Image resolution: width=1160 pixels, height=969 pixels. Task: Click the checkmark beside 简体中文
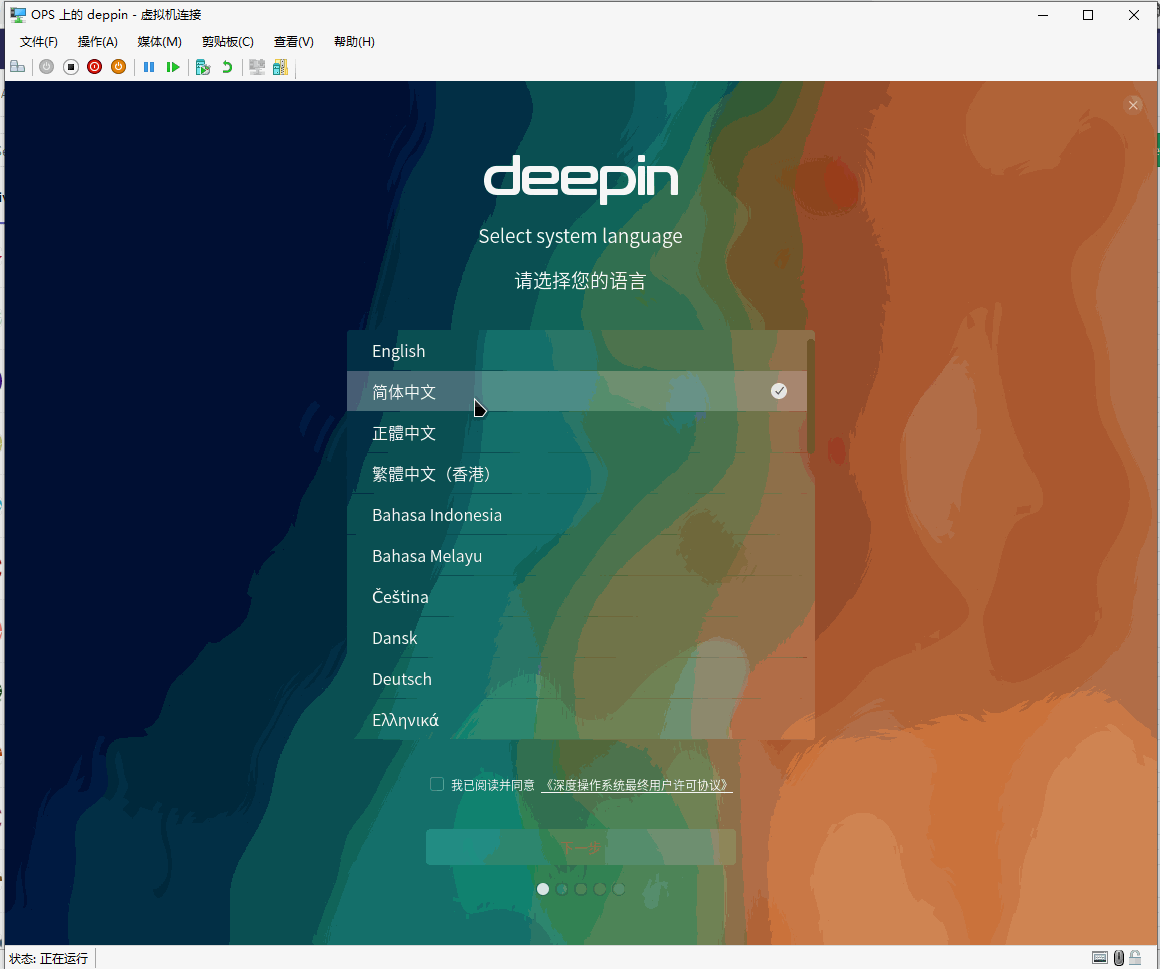[779, 391]
